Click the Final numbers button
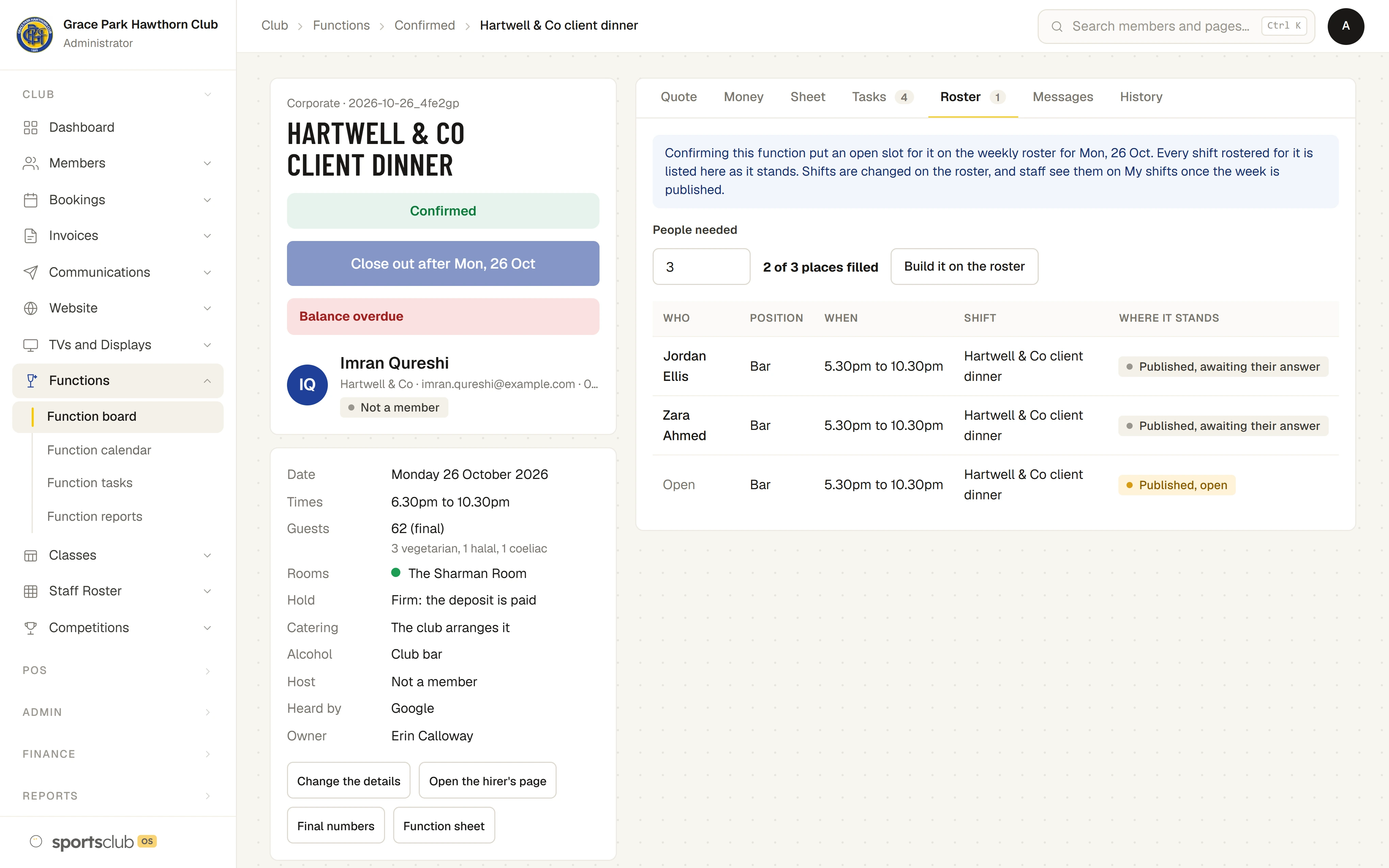 coord(336,825)
